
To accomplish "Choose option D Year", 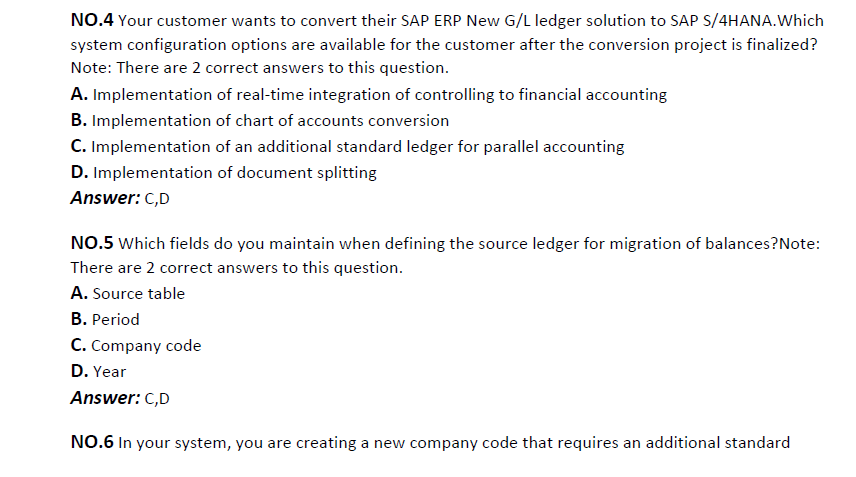I will coord(98,372).
